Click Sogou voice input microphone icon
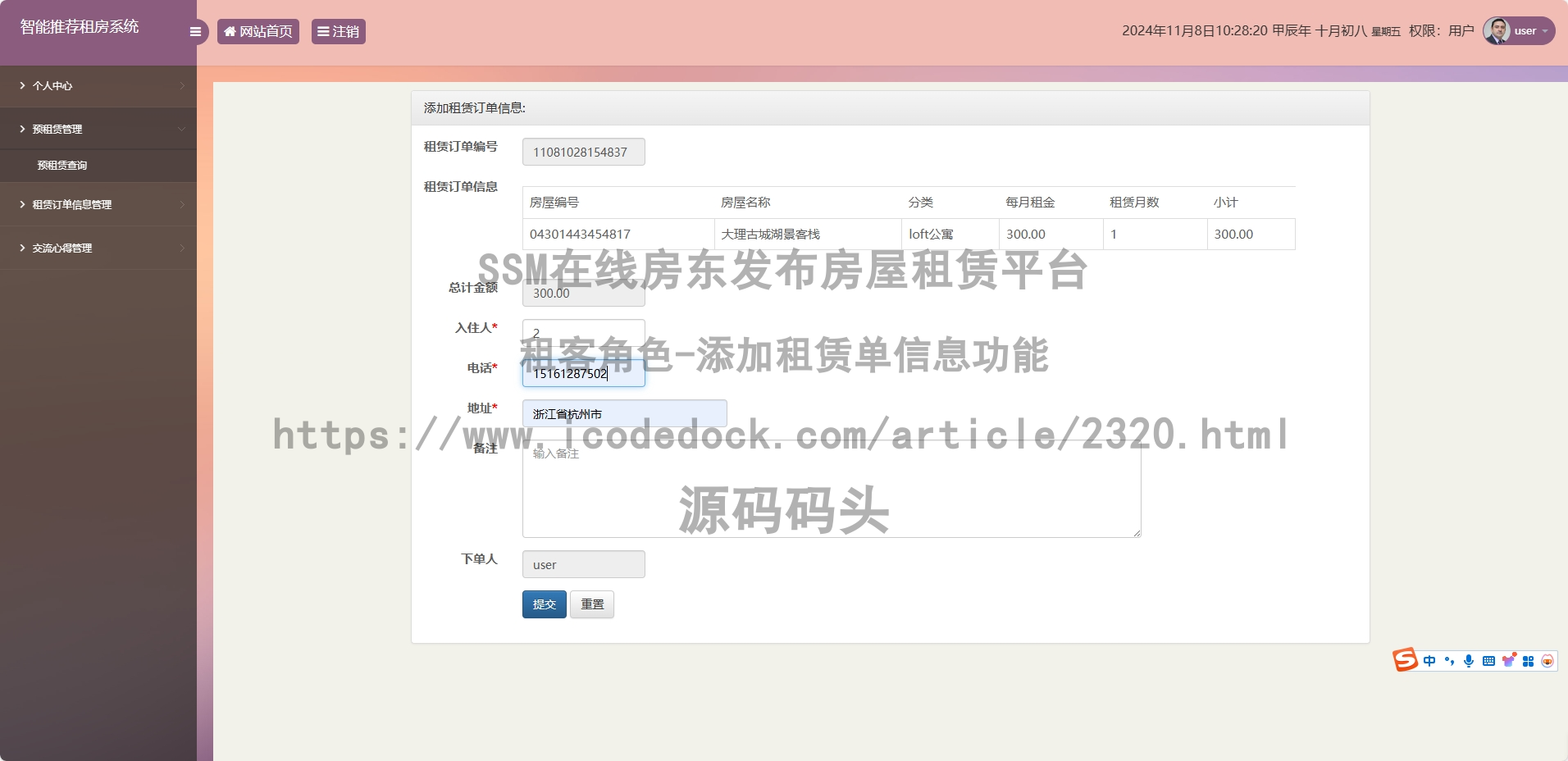The image size is (1568, 761). (x=1469, y=661)
